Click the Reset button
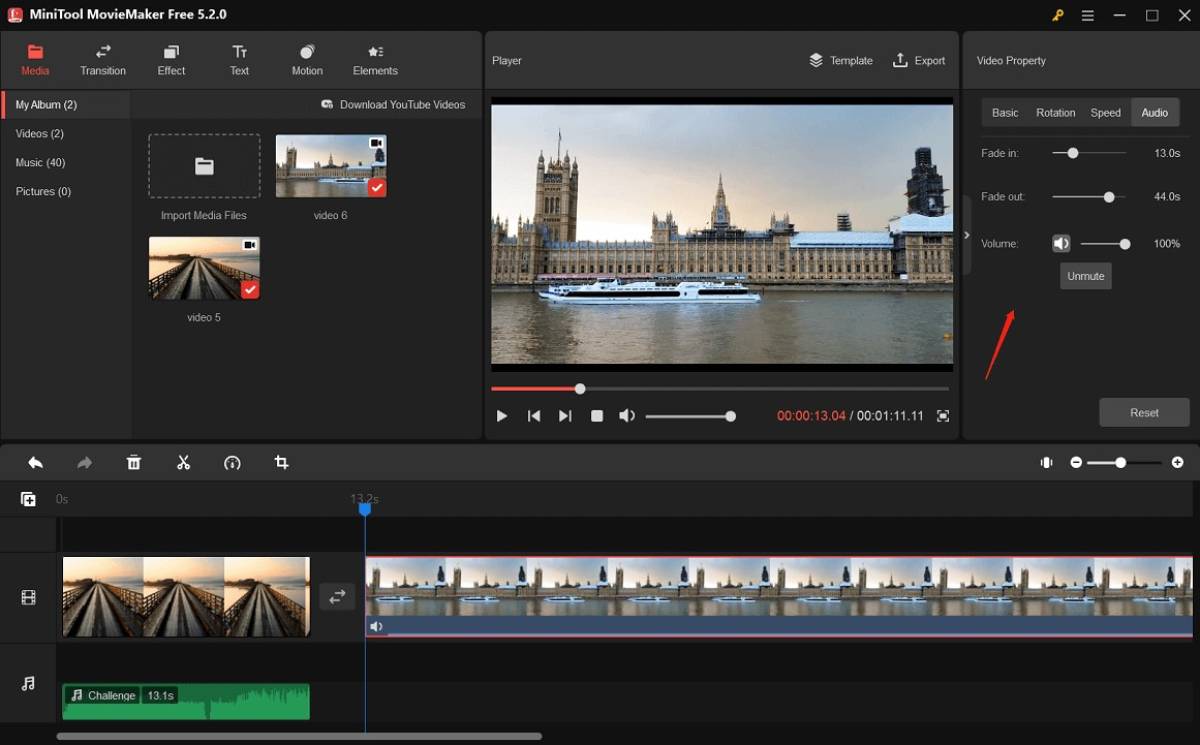Viewport: 1200px width, 745px height. (1144, 412)
